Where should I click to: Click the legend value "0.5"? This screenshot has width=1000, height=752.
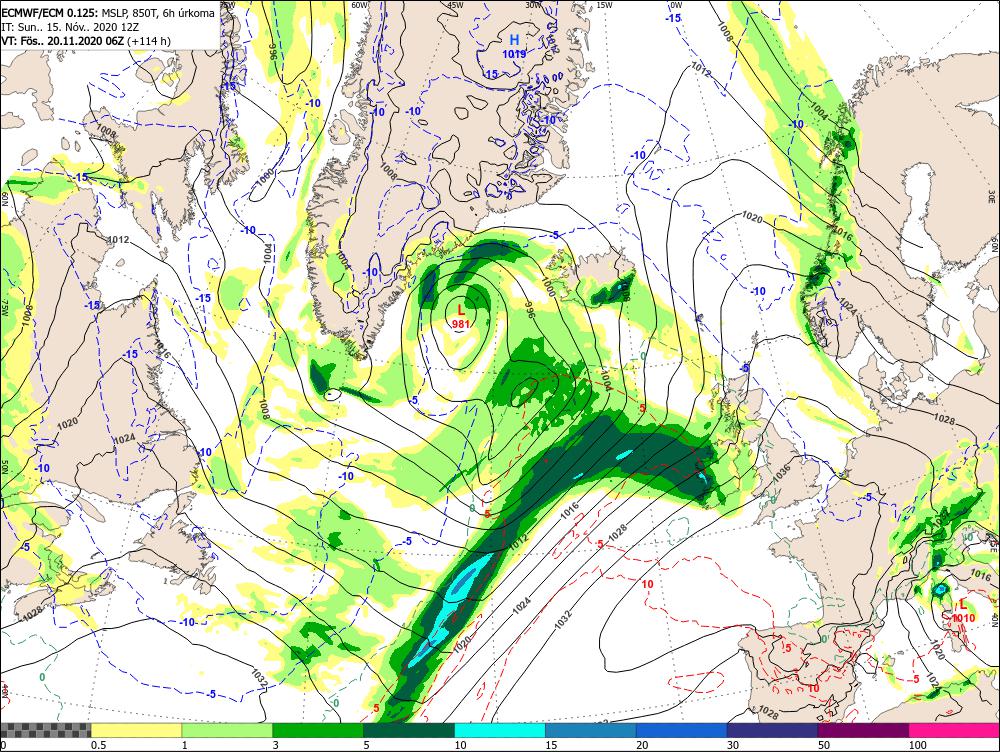pos(98,745)
